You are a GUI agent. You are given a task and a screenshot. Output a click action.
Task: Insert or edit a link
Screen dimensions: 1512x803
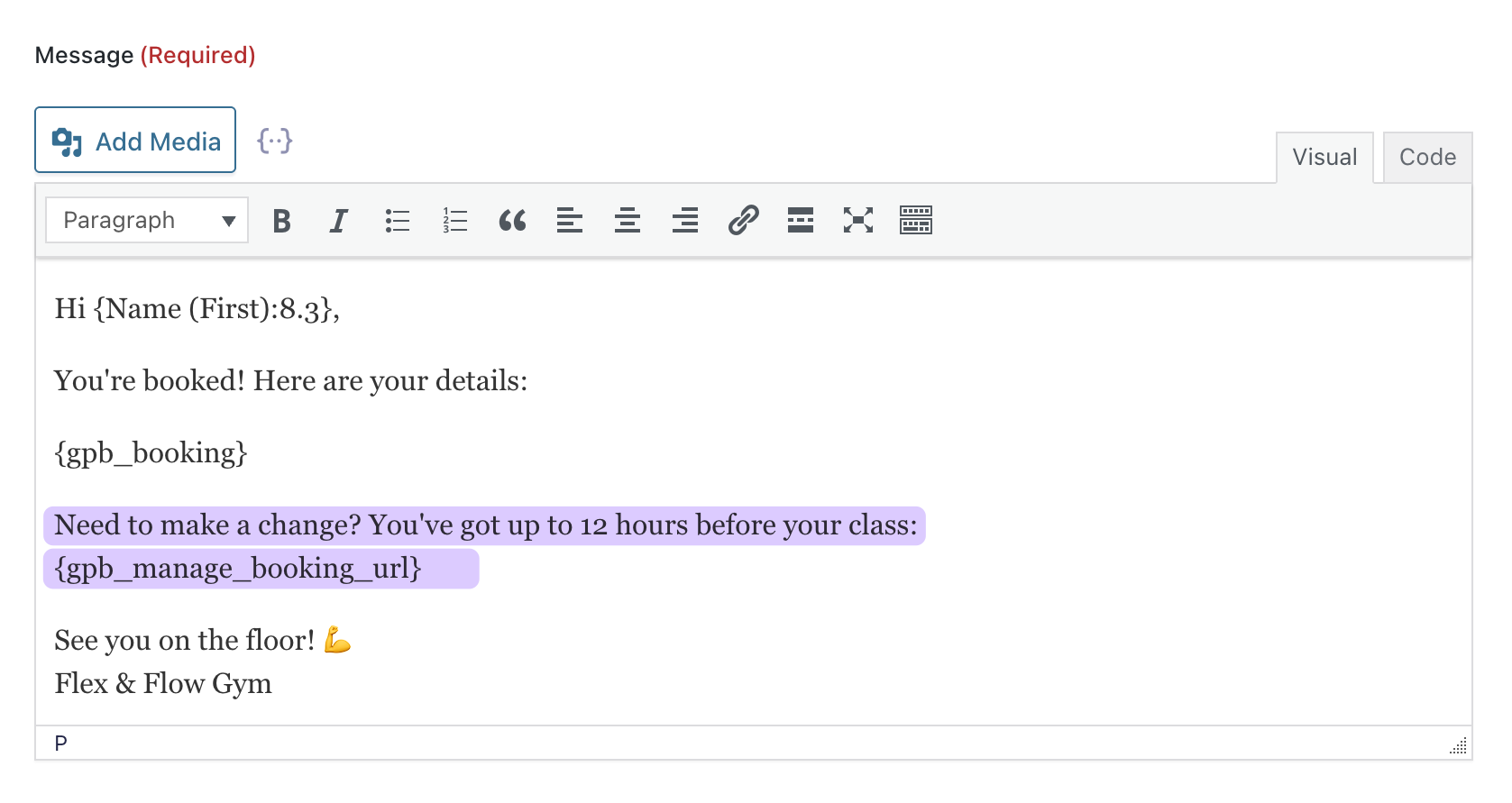743,221
